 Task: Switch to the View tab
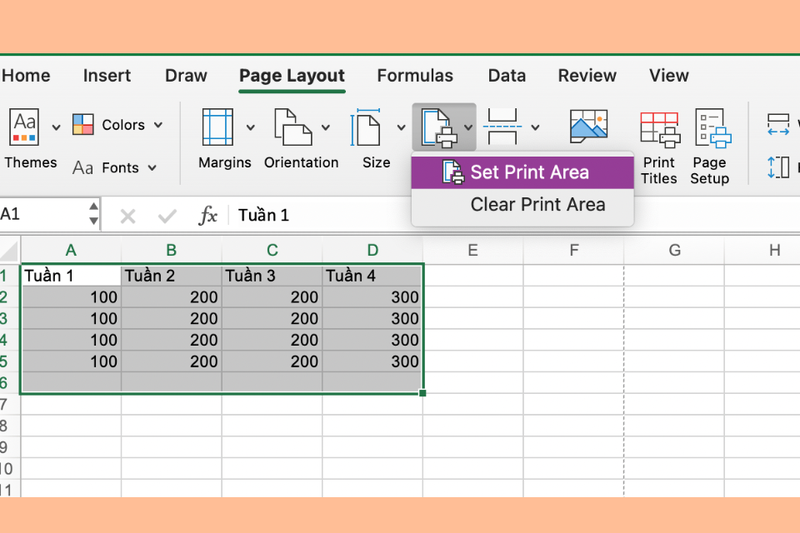[669, 75]
